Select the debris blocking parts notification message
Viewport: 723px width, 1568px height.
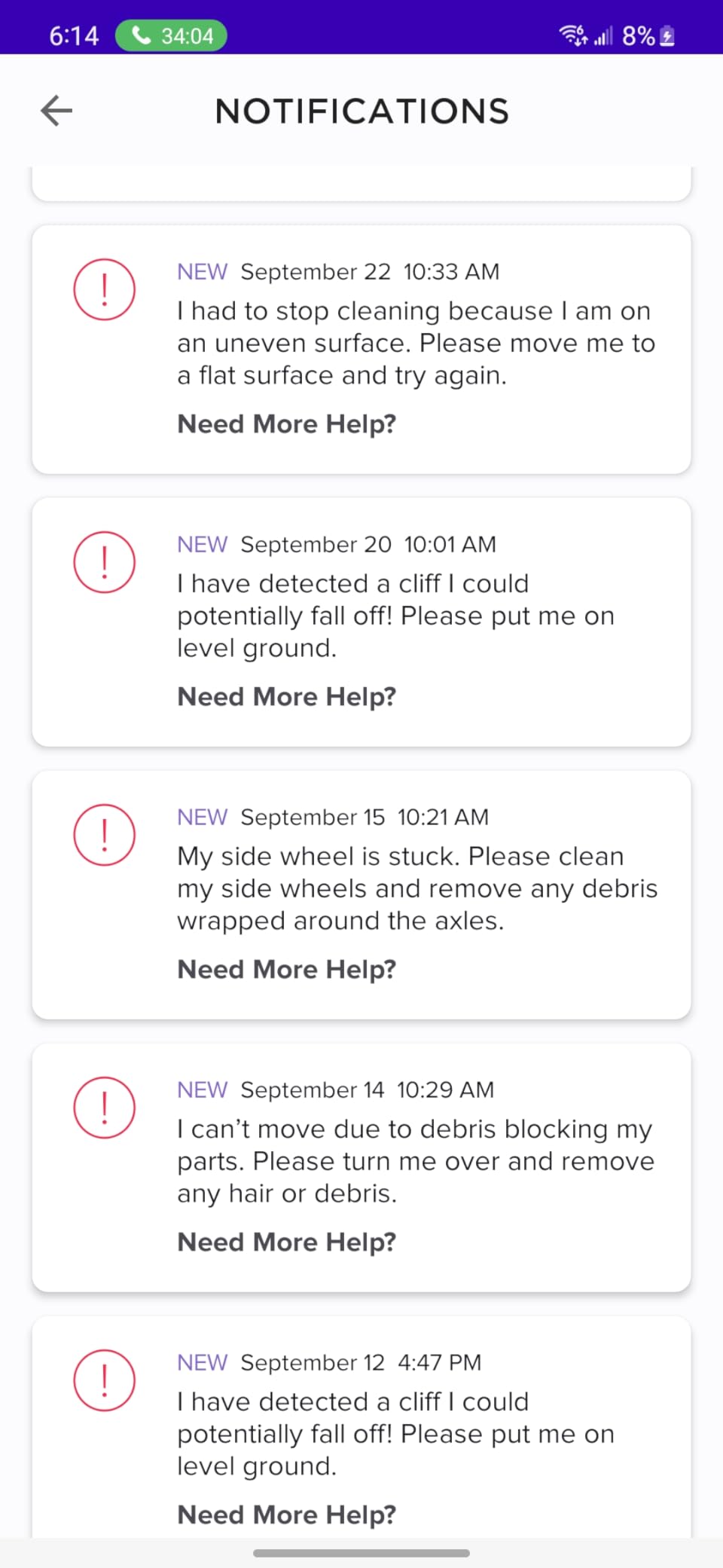[x=416, y=1161]
